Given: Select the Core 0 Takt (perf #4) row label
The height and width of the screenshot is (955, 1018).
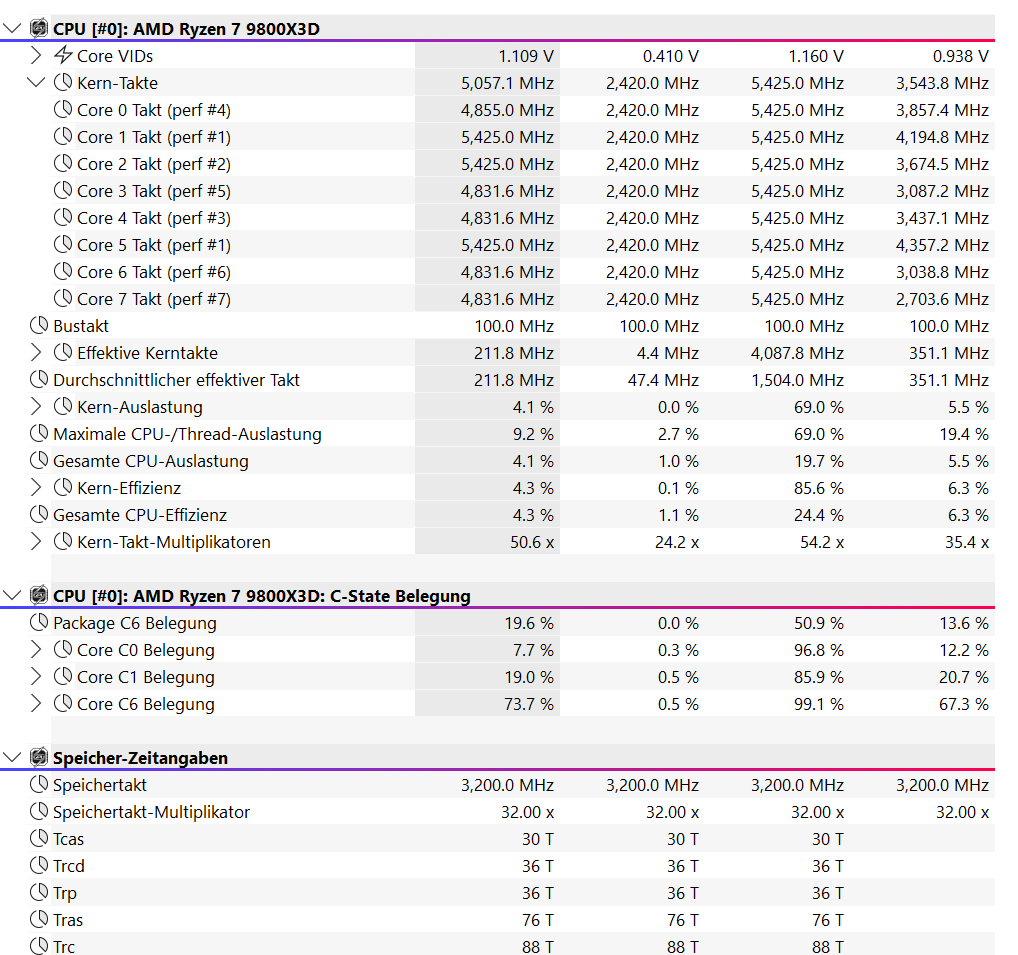Looking at the screenshot, I should [x=154, y=110].
